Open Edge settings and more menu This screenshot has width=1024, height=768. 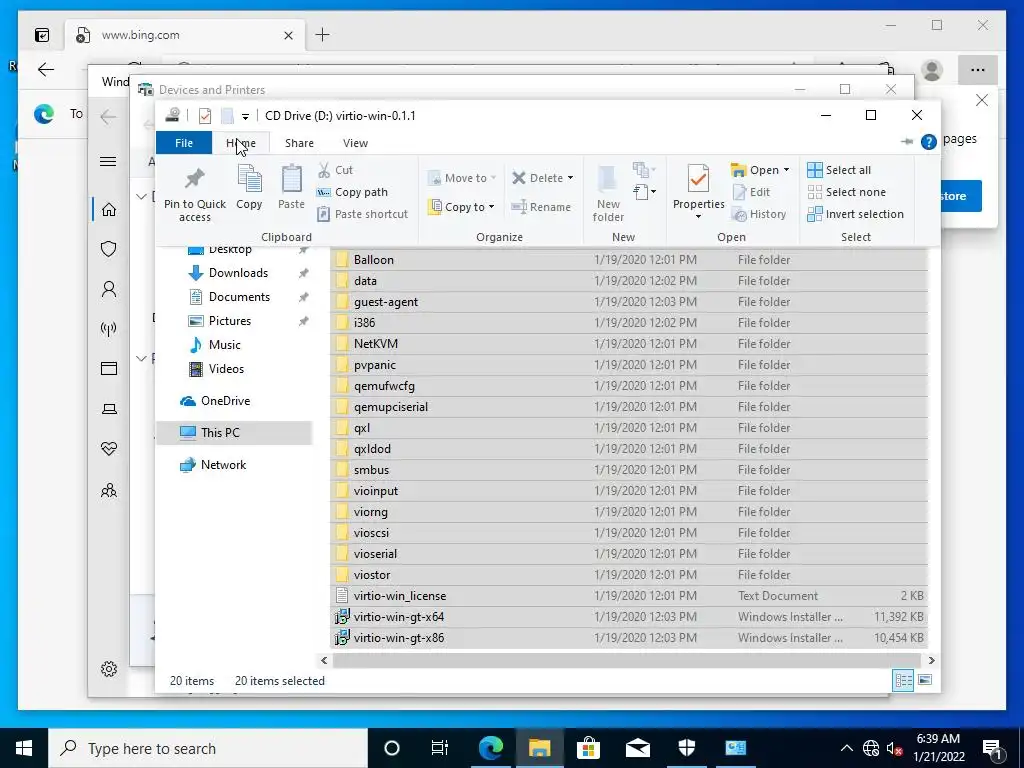click(978, 70)
